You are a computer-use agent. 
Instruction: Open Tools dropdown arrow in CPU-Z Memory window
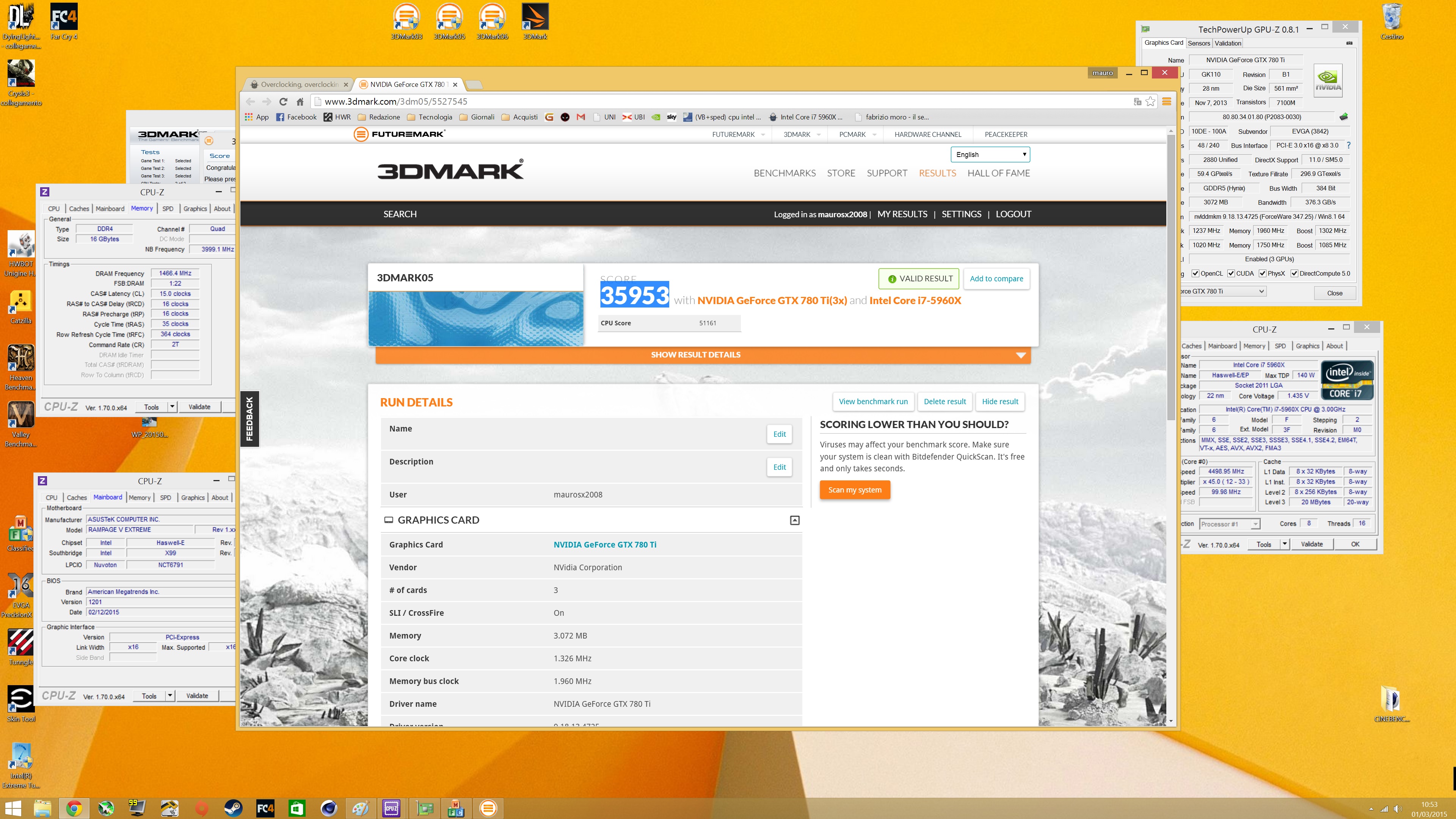tap(172, 407)
